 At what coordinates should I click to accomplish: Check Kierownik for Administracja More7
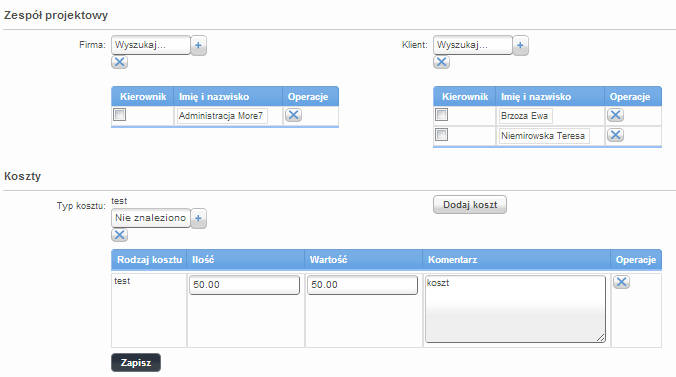pos(119,115)
